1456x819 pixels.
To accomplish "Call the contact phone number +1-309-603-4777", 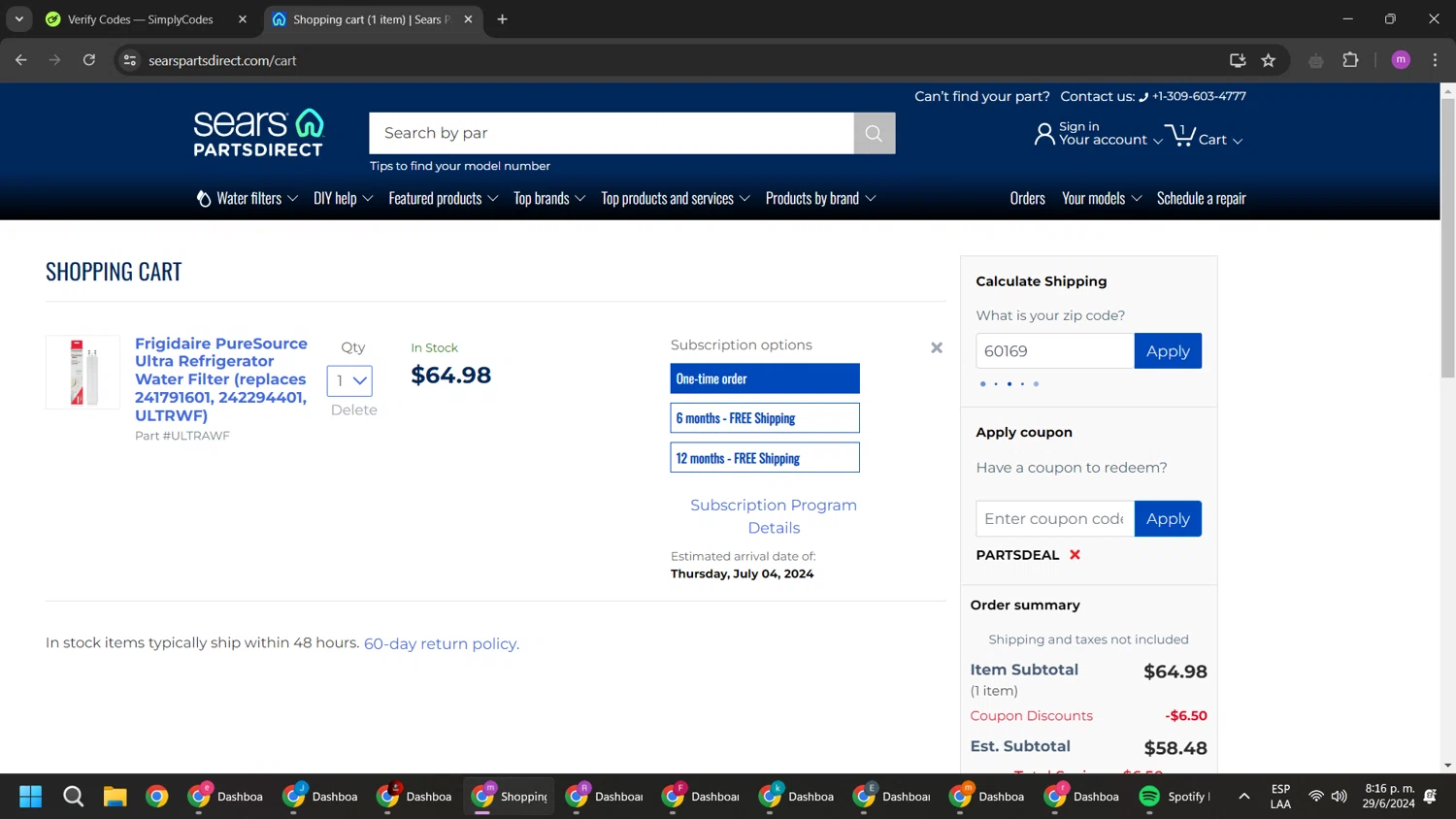I will 1199,96.
